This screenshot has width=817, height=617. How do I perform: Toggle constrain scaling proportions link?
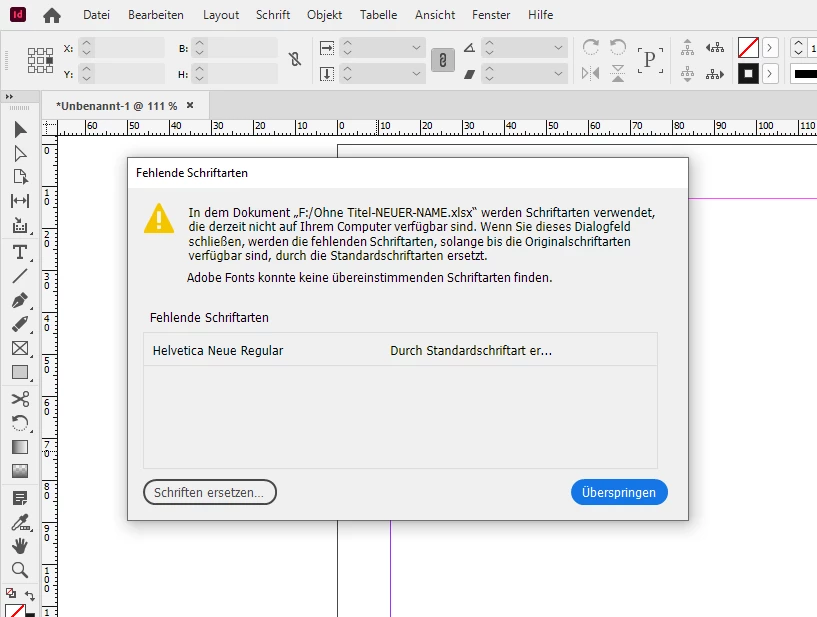(x=443, y=60)
